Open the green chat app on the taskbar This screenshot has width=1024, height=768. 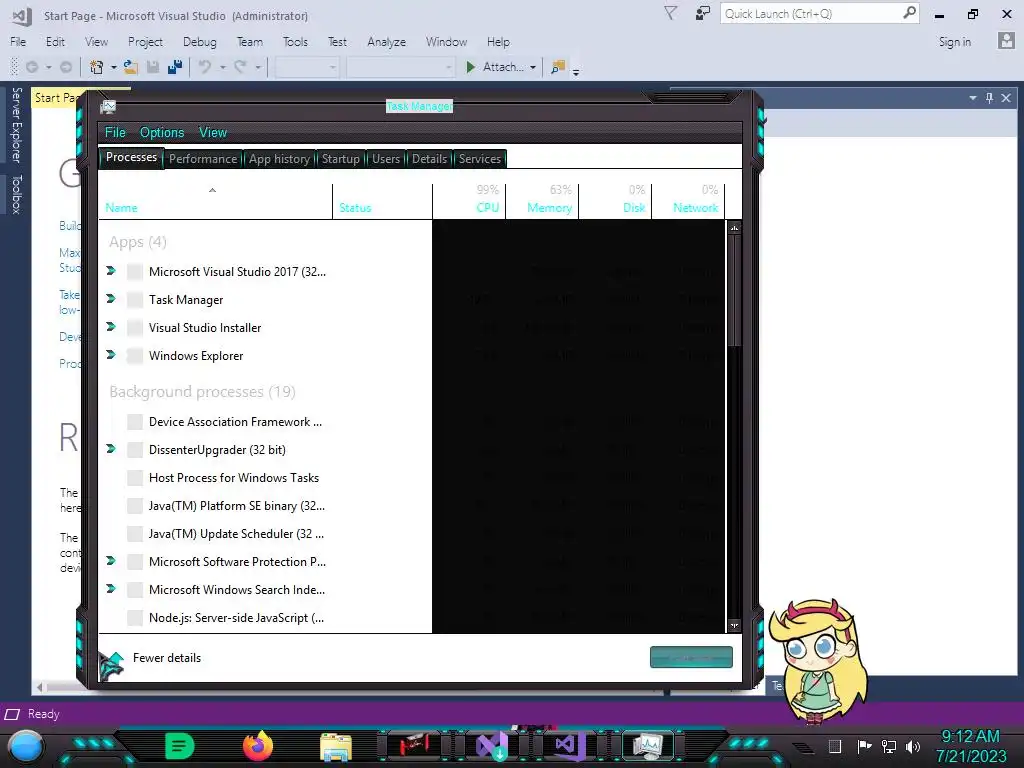[180, 746]
